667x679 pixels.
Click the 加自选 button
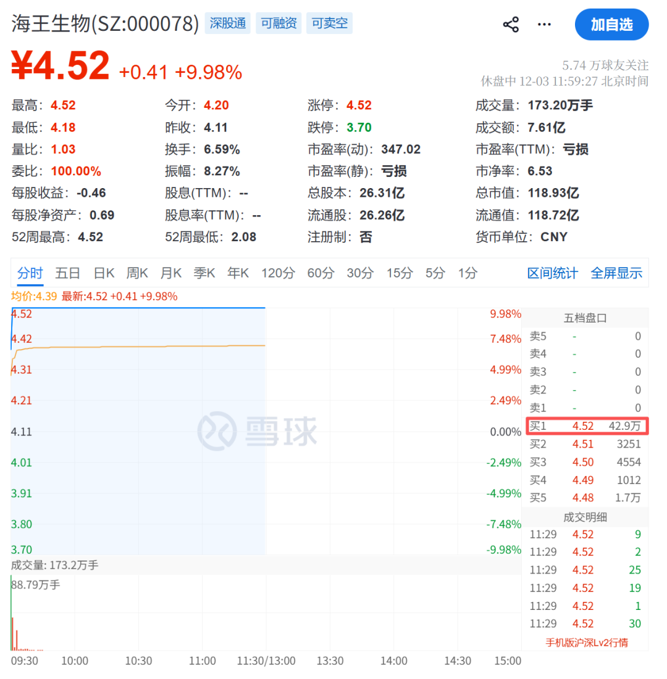(x=611, y=24)
